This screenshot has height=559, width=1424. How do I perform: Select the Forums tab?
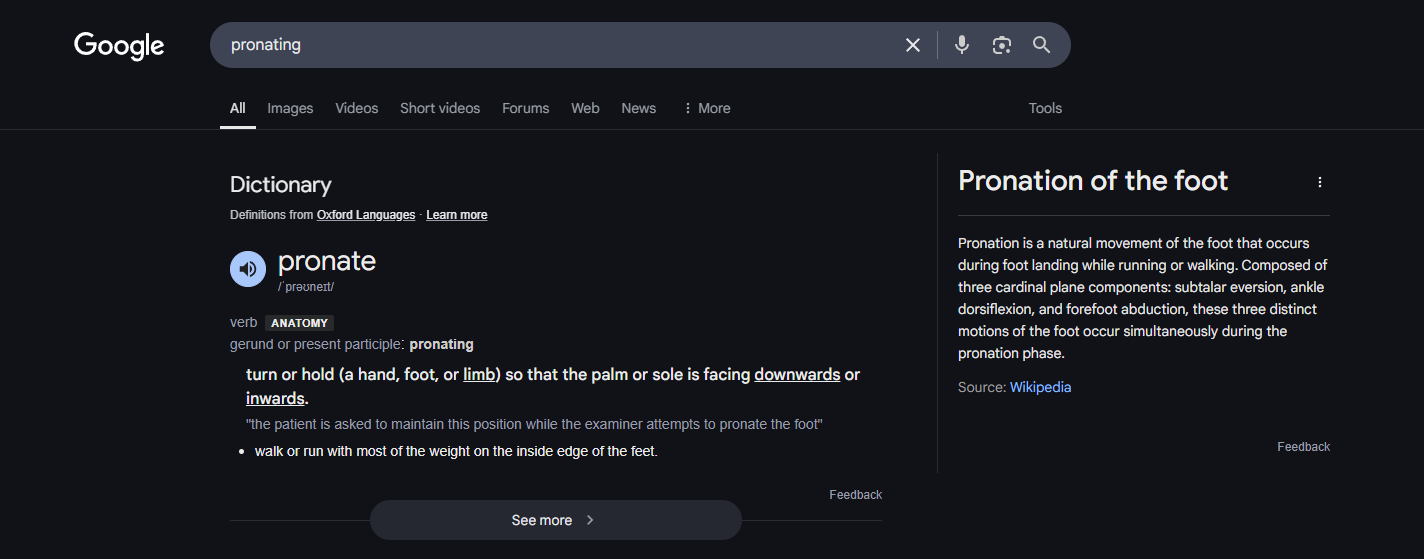[525, 108]
